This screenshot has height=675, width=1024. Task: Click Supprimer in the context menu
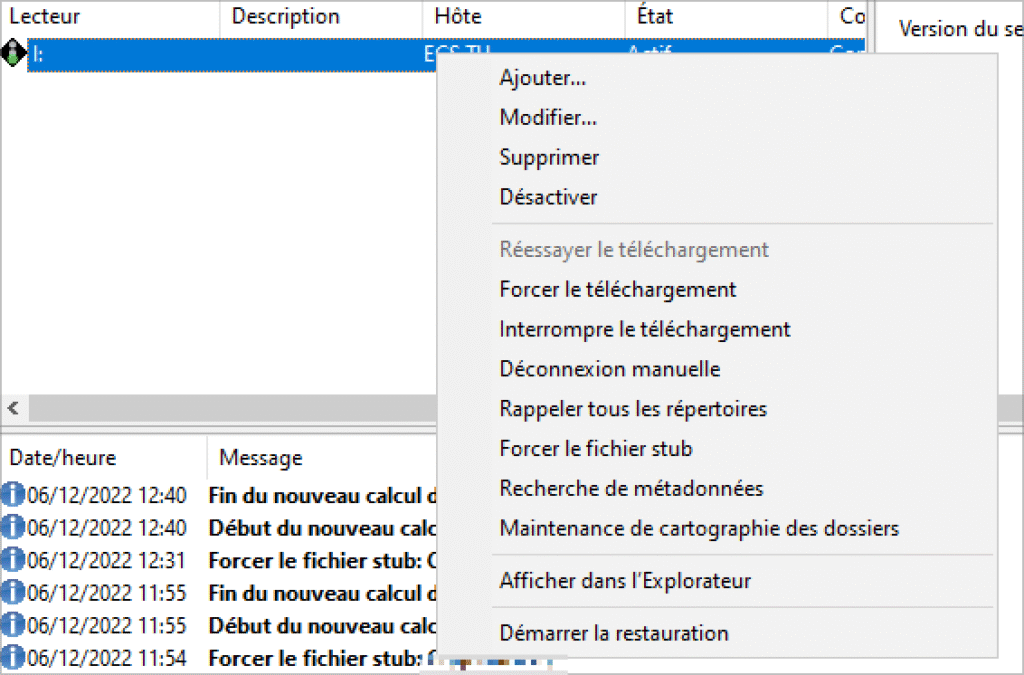tap(549, 158)
